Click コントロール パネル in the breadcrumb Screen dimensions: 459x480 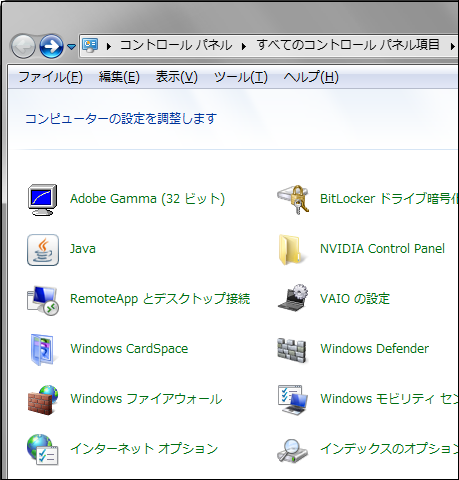[x=176, y=45]
